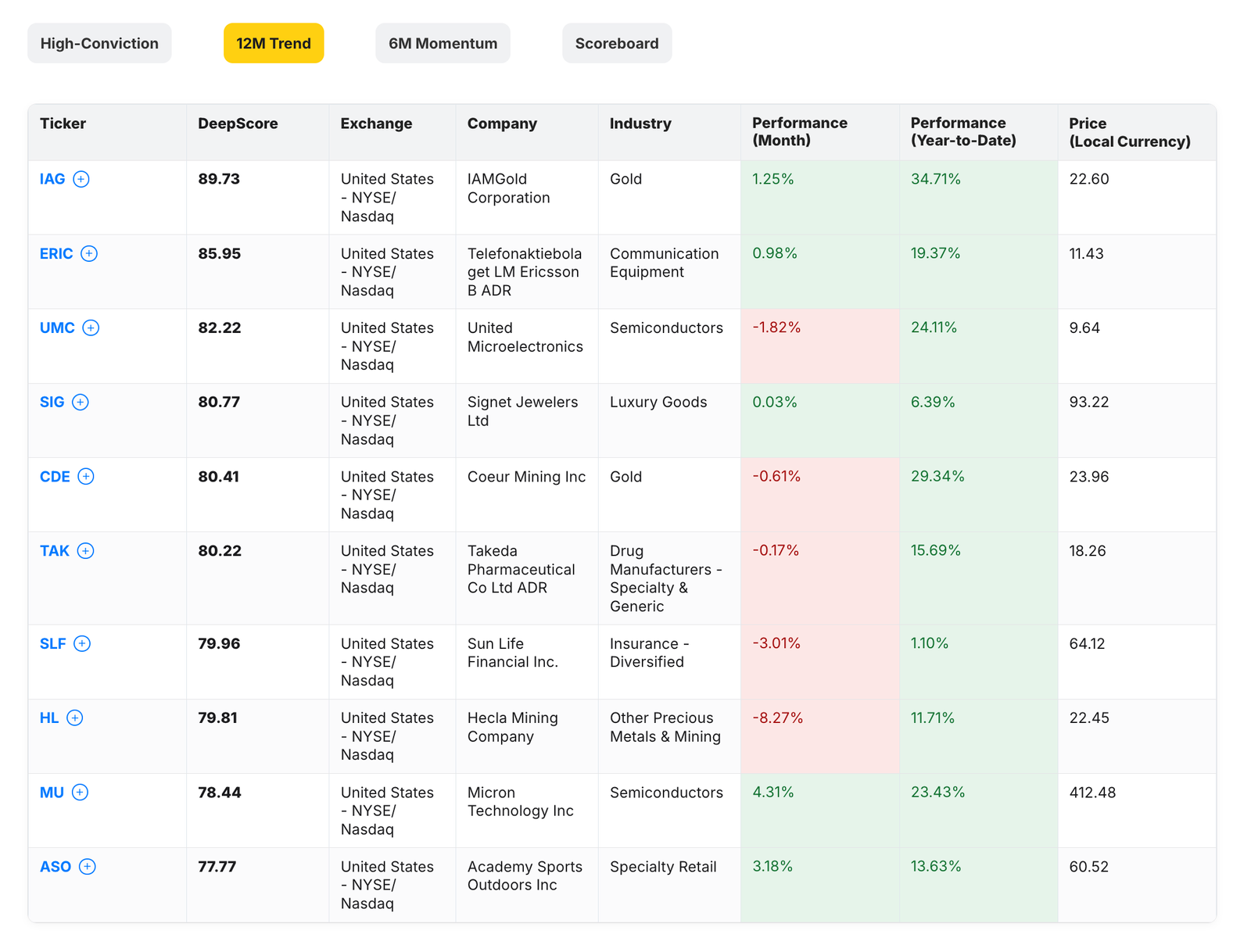The image size is (1251, 952).
Task: Select the add icon next to TAK
Action: [88, 550]
